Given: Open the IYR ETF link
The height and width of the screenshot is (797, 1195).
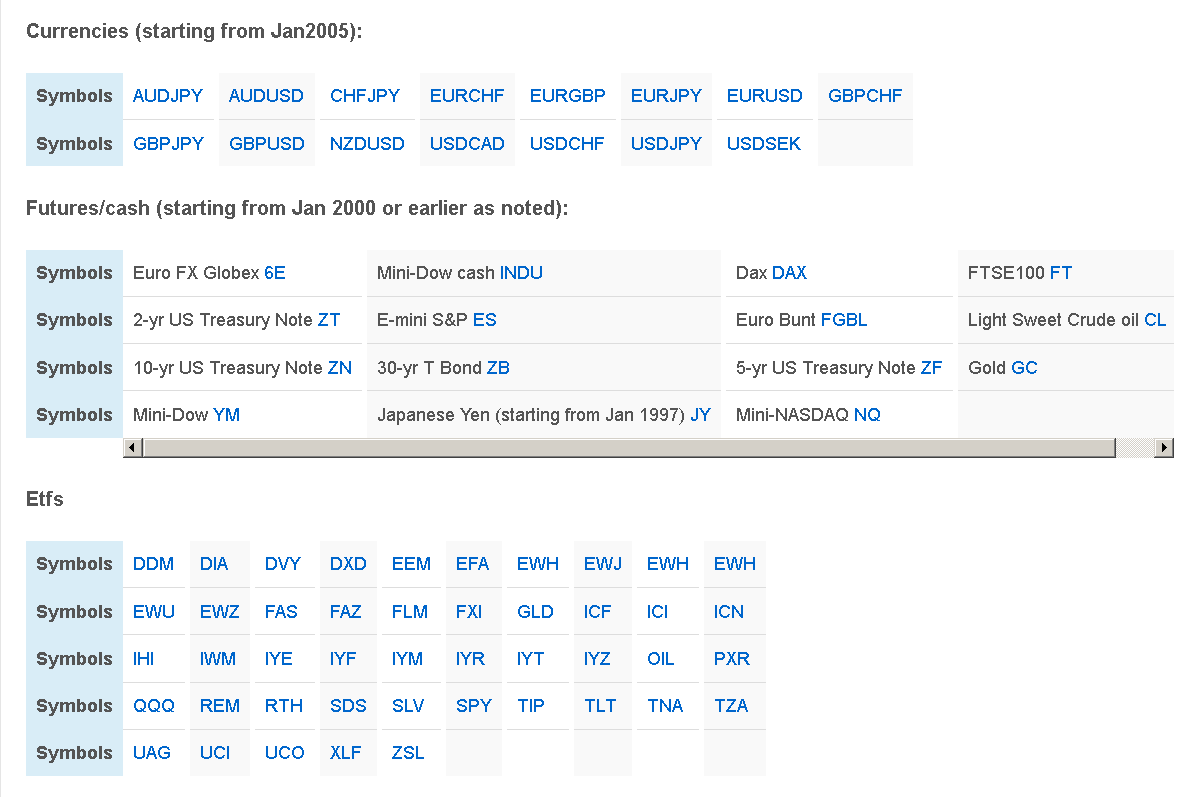Looking at the screenshot, I should 470,659.
